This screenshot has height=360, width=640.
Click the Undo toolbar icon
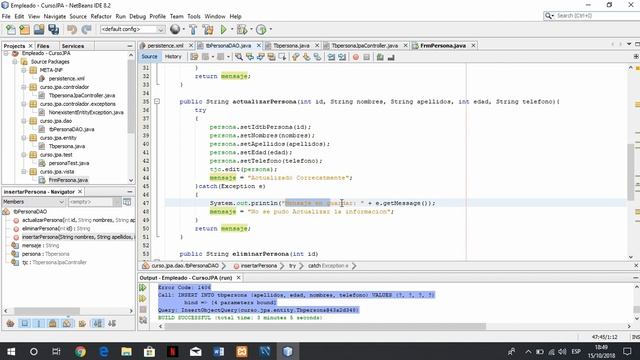coord(72,29)
